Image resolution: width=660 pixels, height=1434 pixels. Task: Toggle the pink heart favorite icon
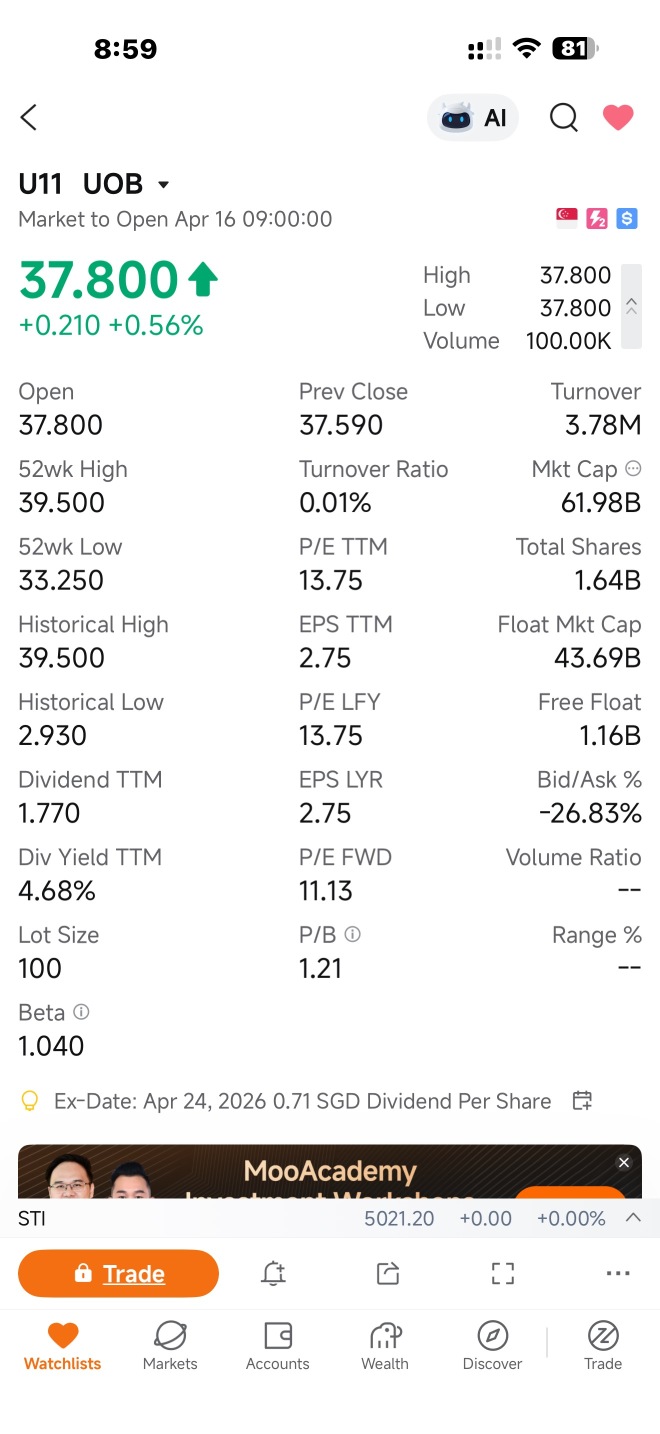tap(618, 118)
